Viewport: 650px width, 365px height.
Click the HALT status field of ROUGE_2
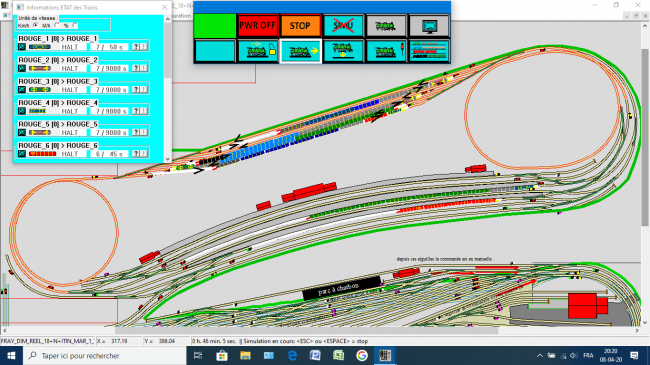pyautogui.click(x=72, y=68)
